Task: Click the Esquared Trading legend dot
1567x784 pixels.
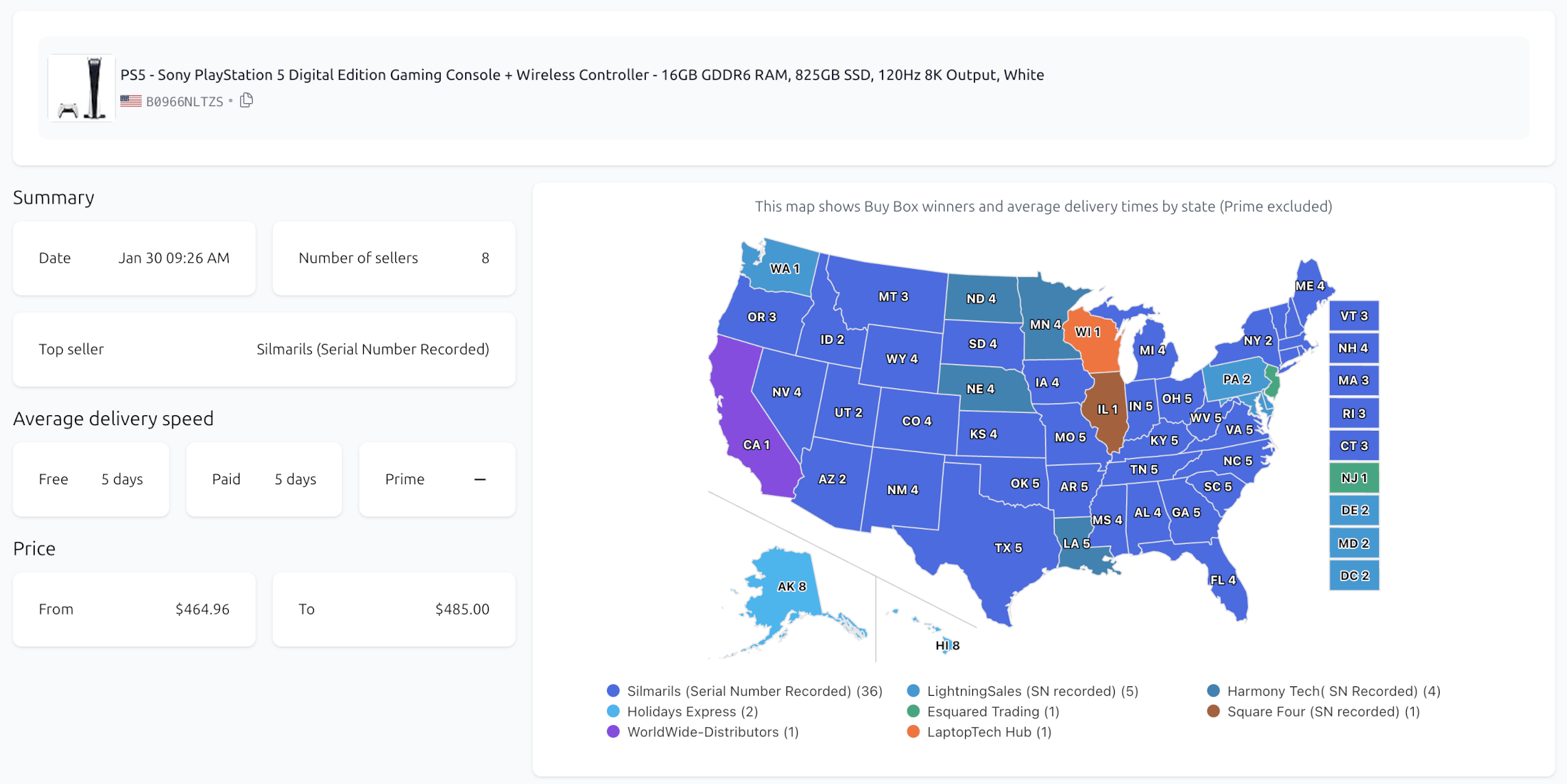Action: click(x=913, y=711)
